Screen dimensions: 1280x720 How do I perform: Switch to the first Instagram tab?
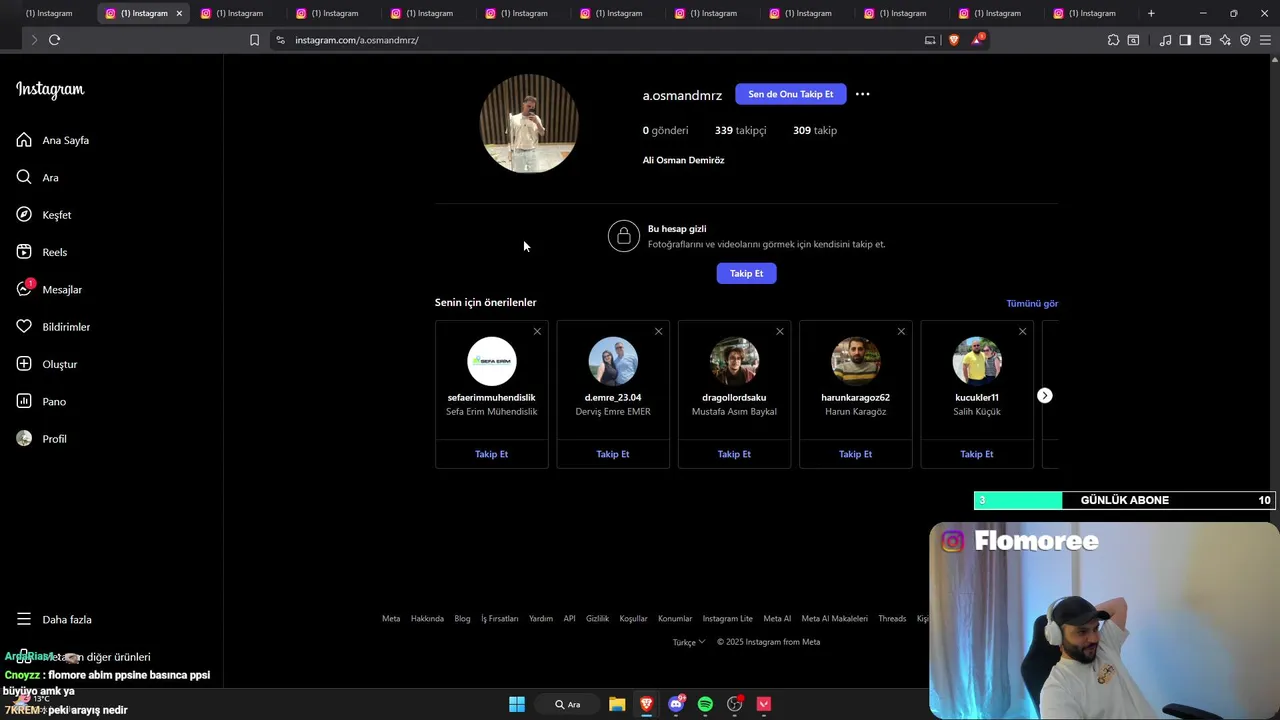pyautogui.click(x=48, y=13)
